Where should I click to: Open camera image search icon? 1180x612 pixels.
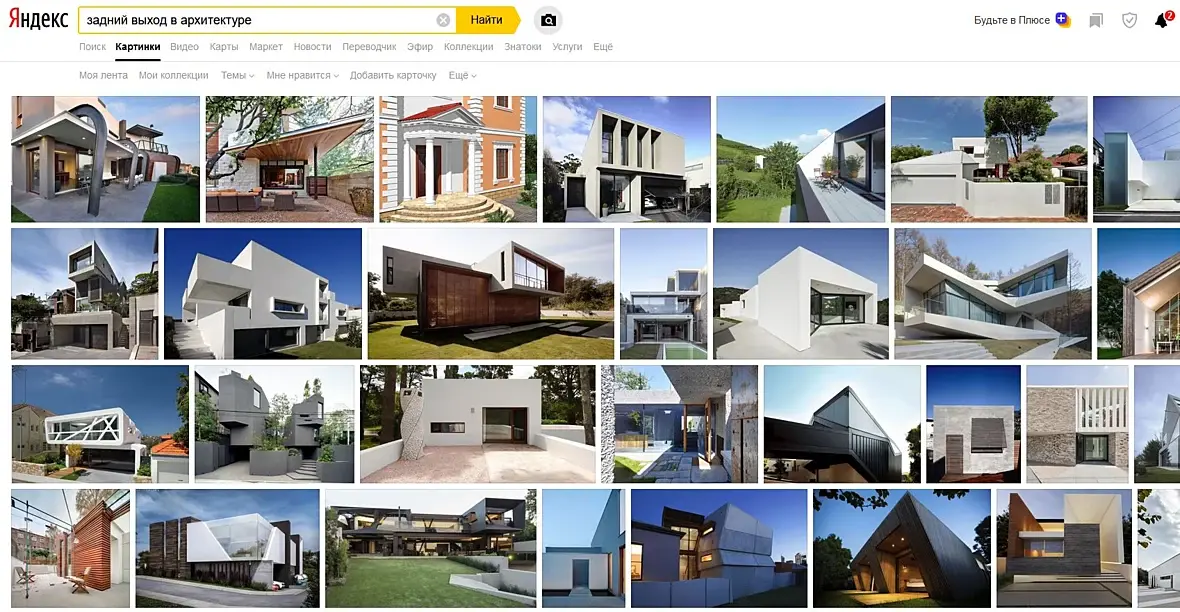coord(549,20)
